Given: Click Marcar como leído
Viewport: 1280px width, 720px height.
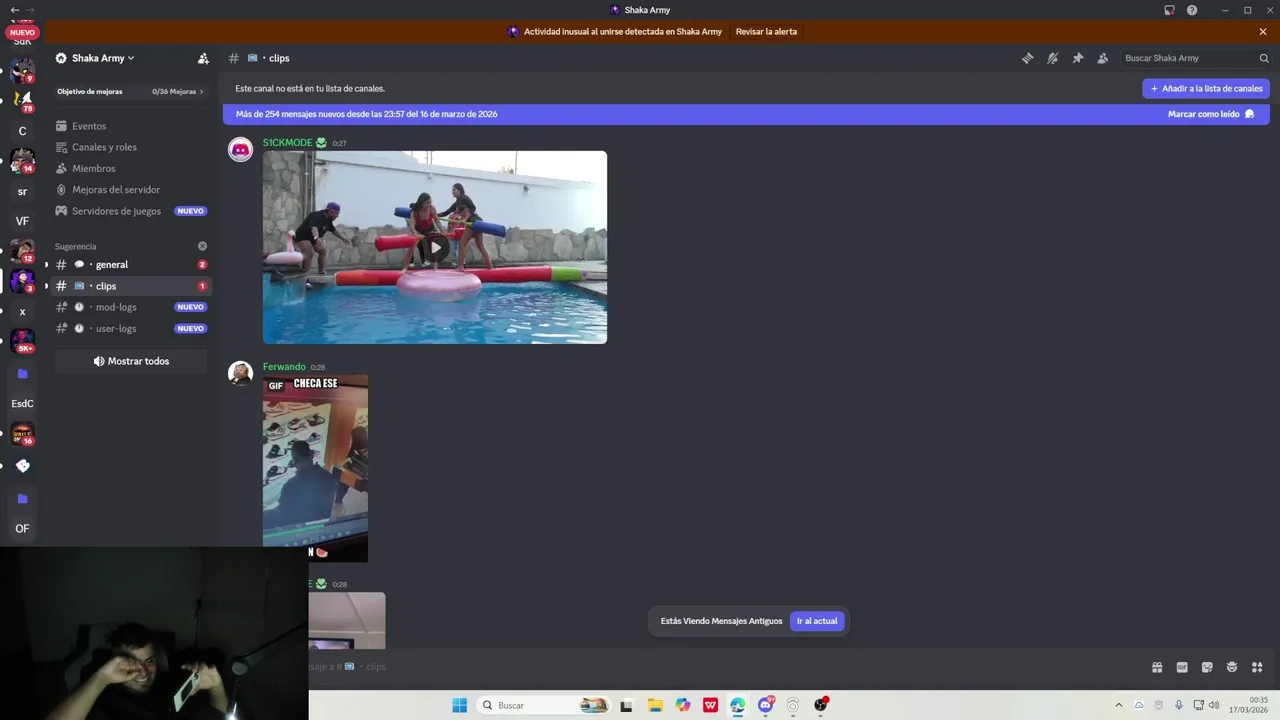Looking at the screenshot, I should pos(1210,114).
